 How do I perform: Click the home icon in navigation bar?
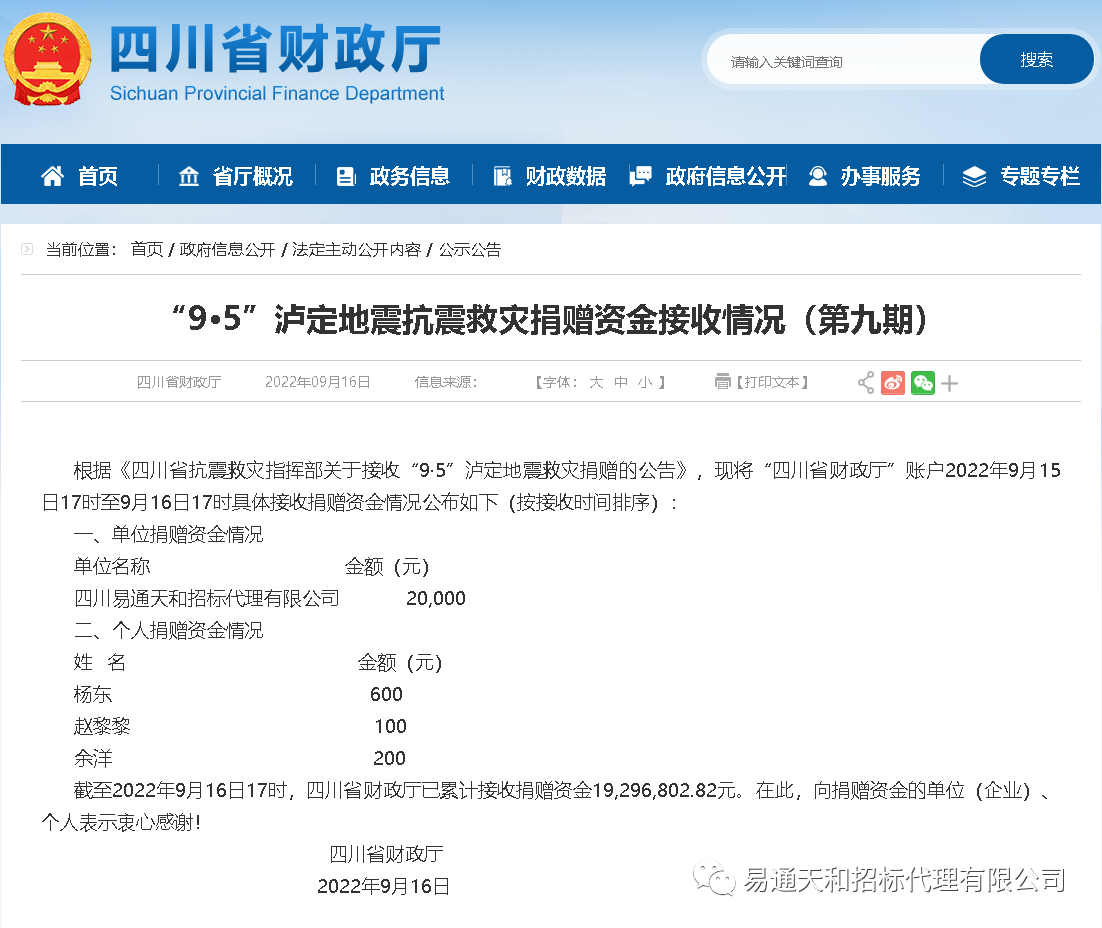52,177
